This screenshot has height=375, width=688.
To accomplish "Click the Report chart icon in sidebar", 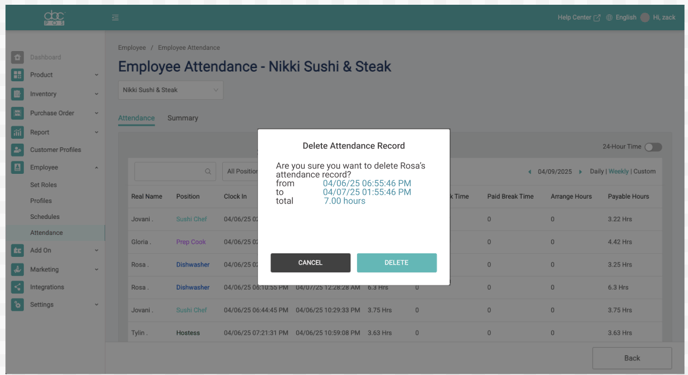I will (17, 132).
